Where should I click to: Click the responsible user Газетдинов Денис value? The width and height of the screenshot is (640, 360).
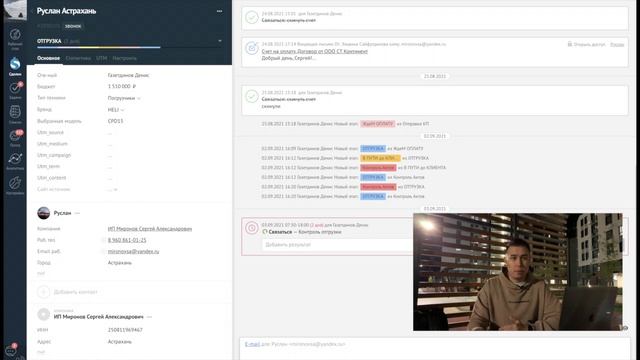[128, 75]
